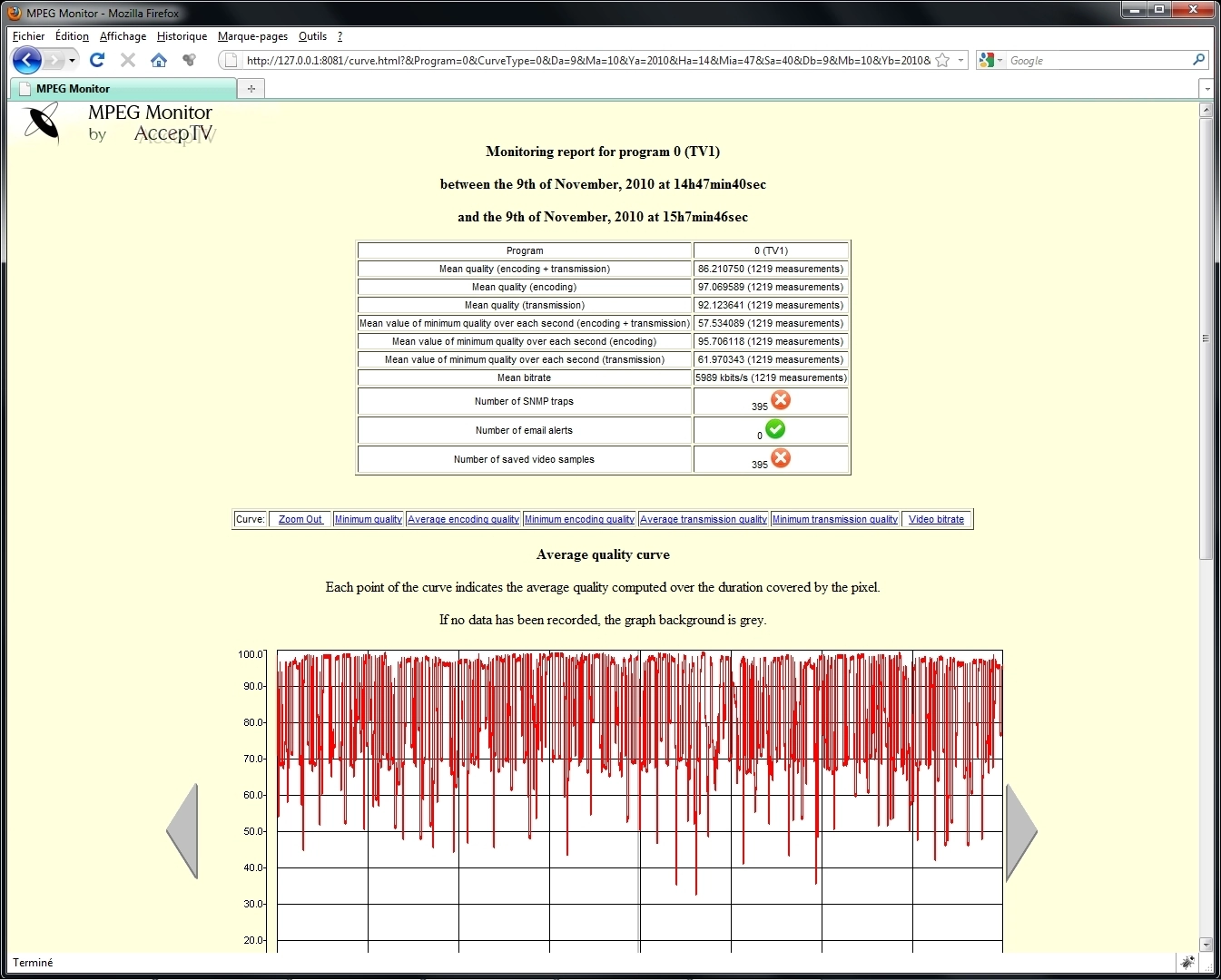Click the Firefox icon in title bar

tap(15, 13)
